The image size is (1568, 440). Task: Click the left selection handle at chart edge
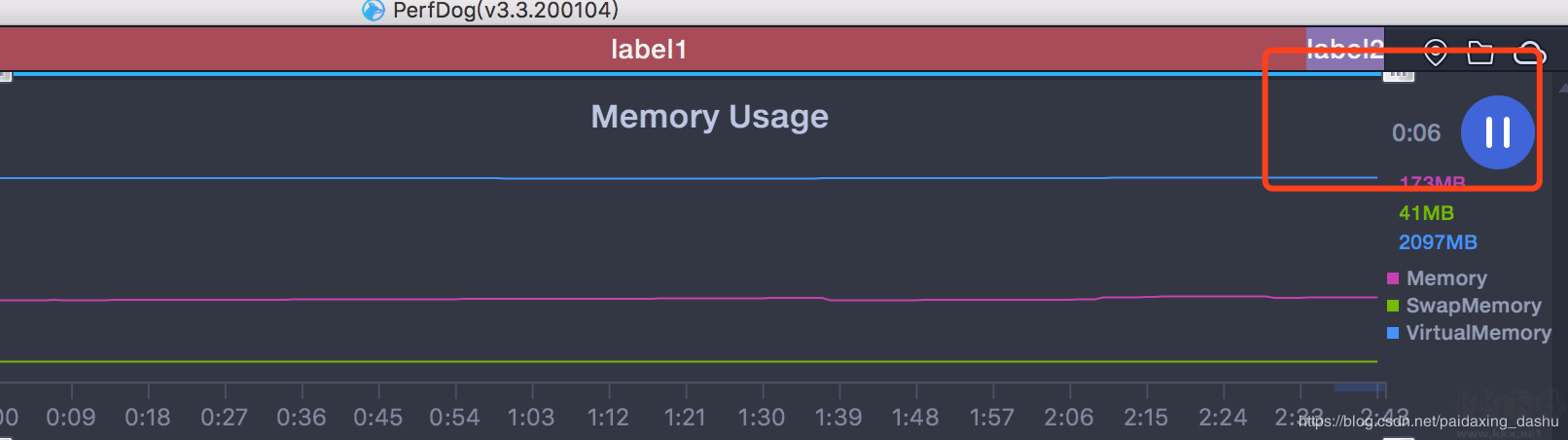pyautogui.click(x=5, y=76)
